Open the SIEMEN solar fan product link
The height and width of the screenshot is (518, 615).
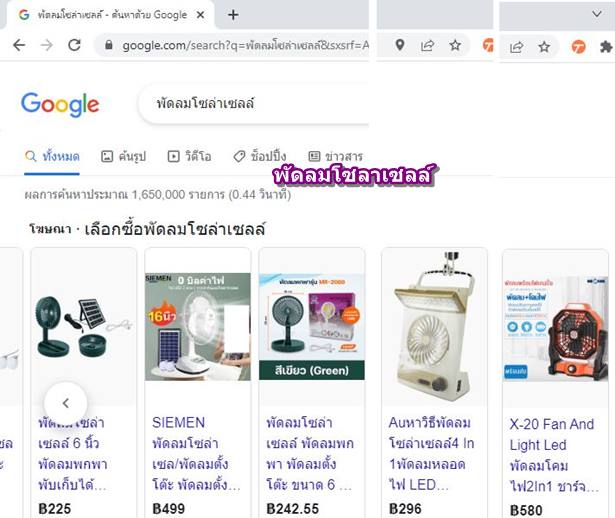coord(196,454)
